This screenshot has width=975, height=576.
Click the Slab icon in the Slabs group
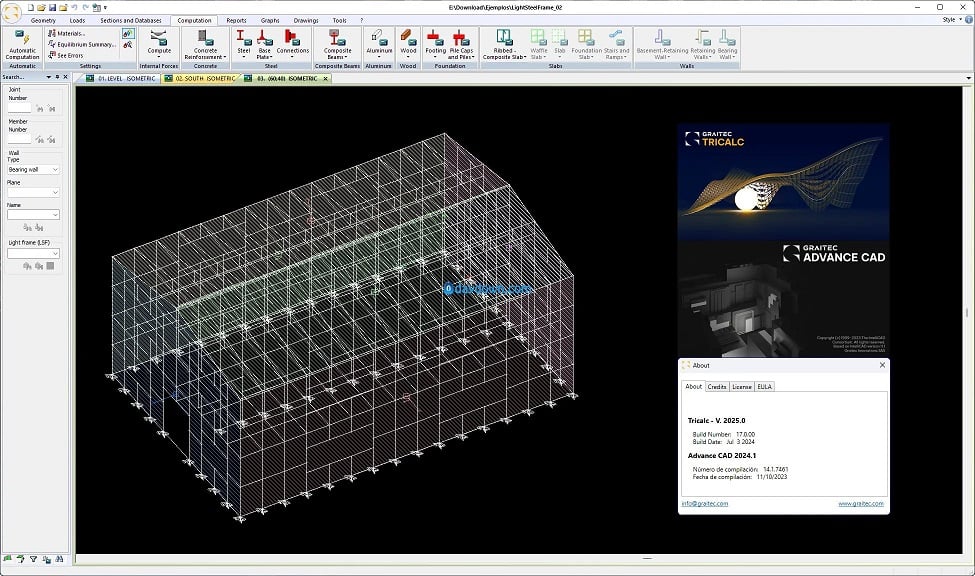click(x=560, y=37)
